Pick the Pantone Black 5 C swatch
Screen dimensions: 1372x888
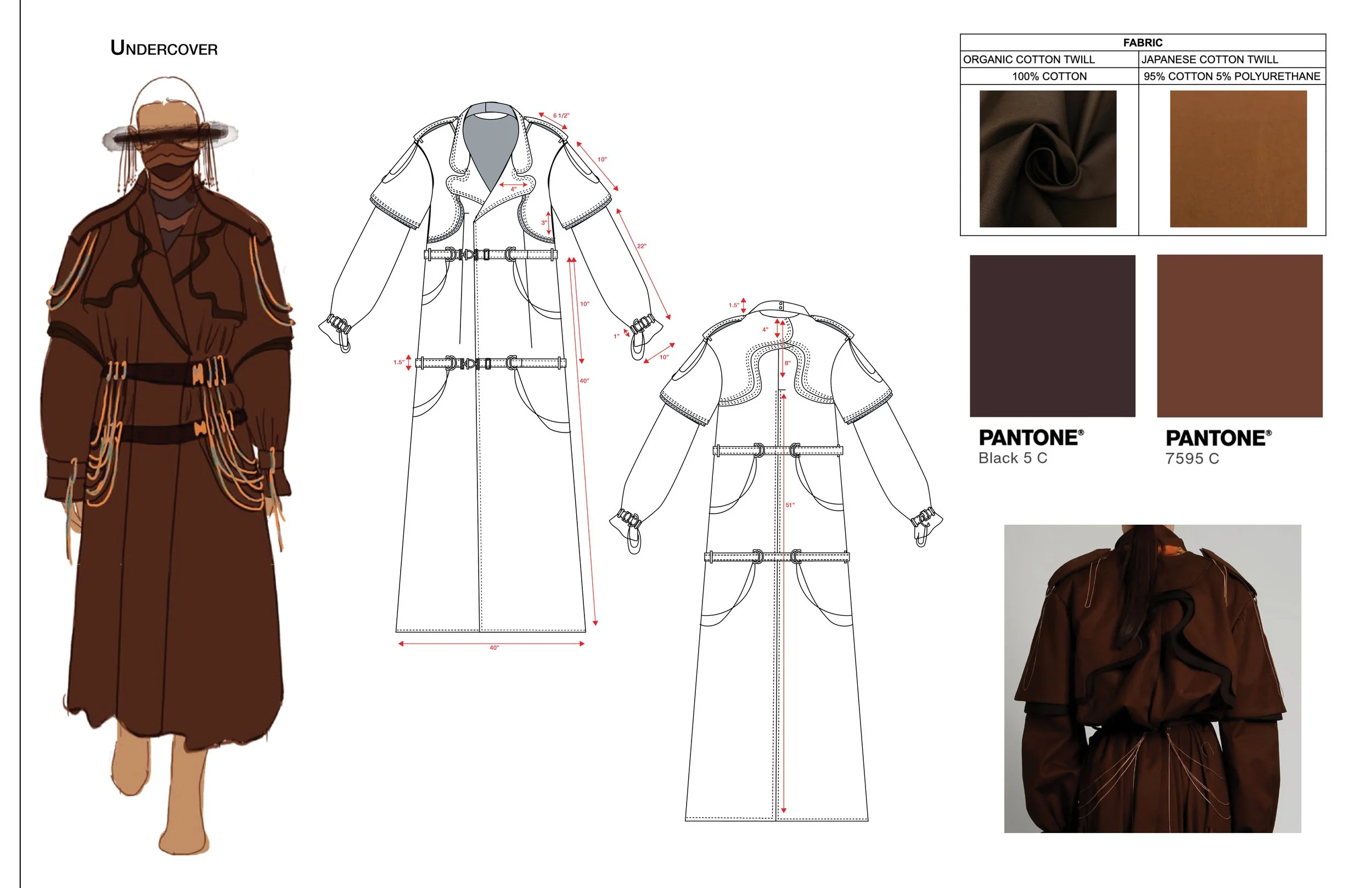[x=1052, y=335]
